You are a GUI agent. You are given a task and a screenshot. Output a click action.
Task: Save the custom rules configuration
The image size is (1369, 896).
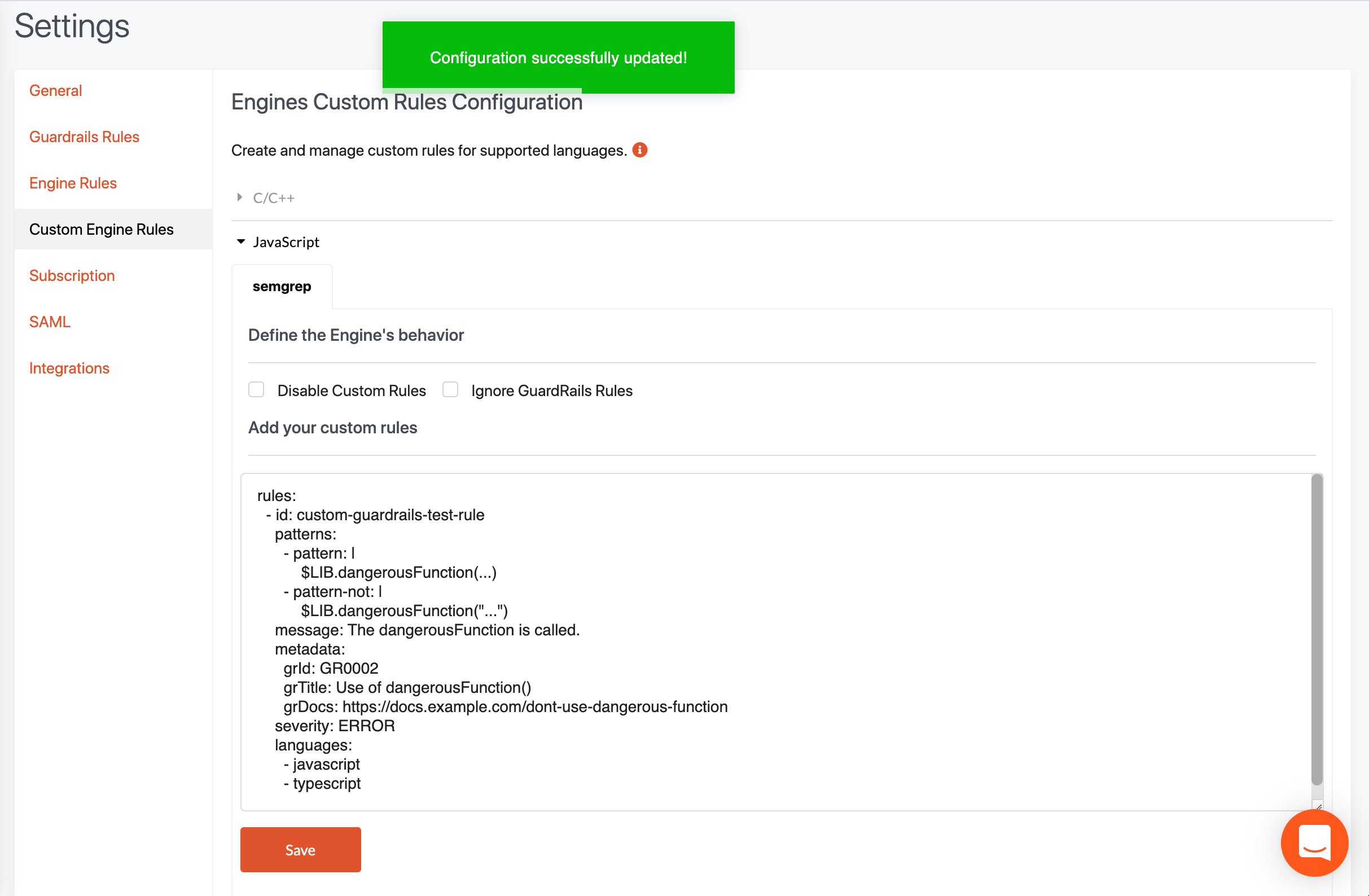pos(300,849)
